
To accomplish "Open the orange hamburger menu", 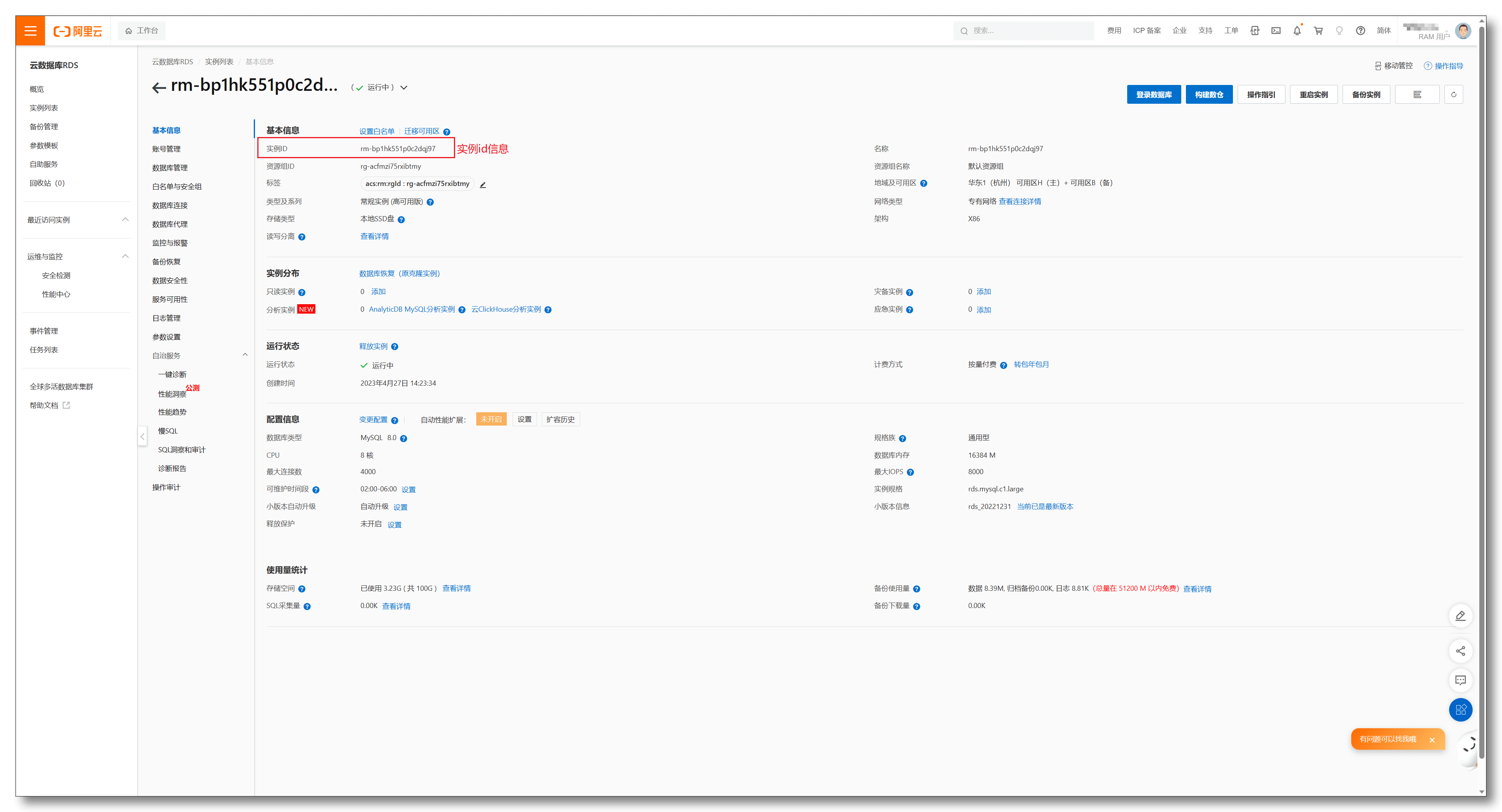I will (x=30, y=31).
